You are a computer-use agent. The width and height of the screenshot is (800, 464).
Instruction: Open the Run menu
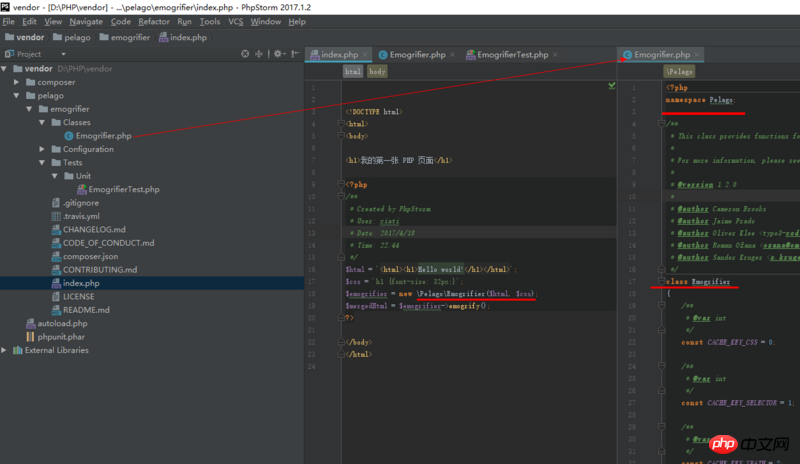pyautogui.click(x=184, y=21)
